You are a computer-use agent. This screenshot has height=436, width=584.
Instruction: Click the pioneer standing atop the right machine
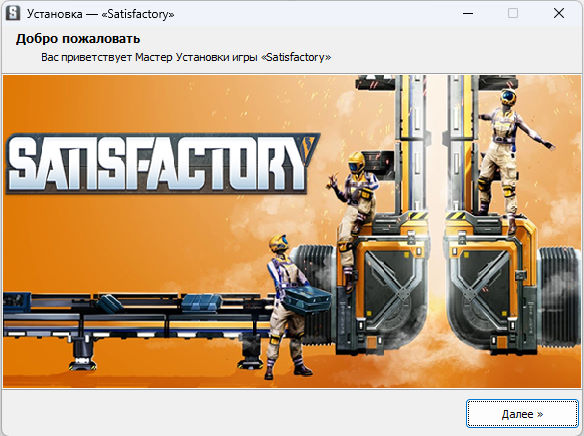tap(510, 156)
